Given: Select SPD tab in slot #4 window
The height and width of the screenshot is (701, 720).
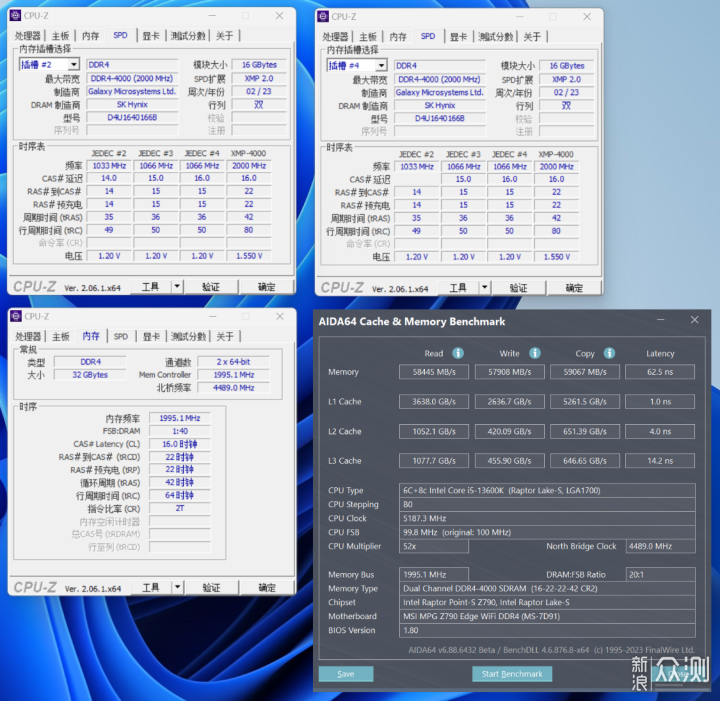Looking at the screenshot, I should point(428,36).
